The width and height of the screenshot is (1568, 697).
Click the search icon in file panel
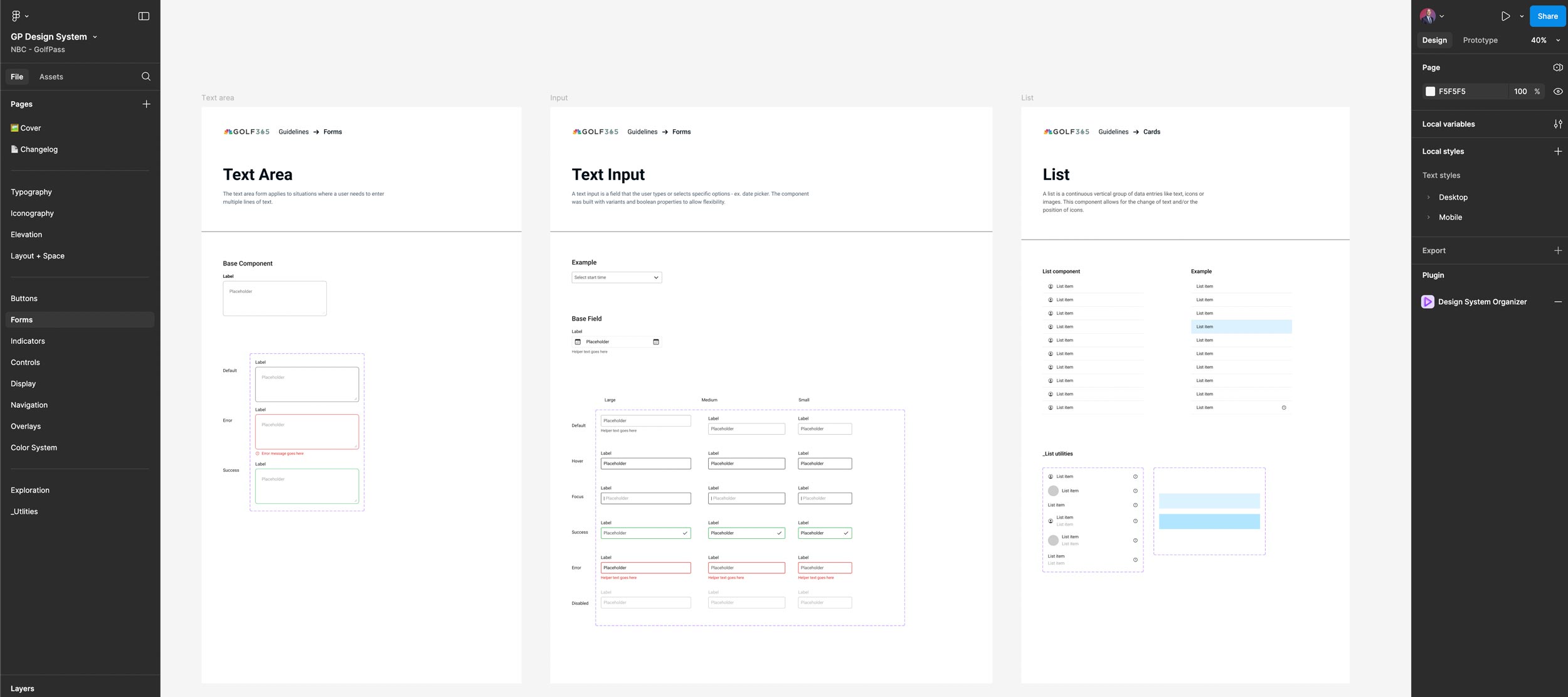[x=146, y=77]
